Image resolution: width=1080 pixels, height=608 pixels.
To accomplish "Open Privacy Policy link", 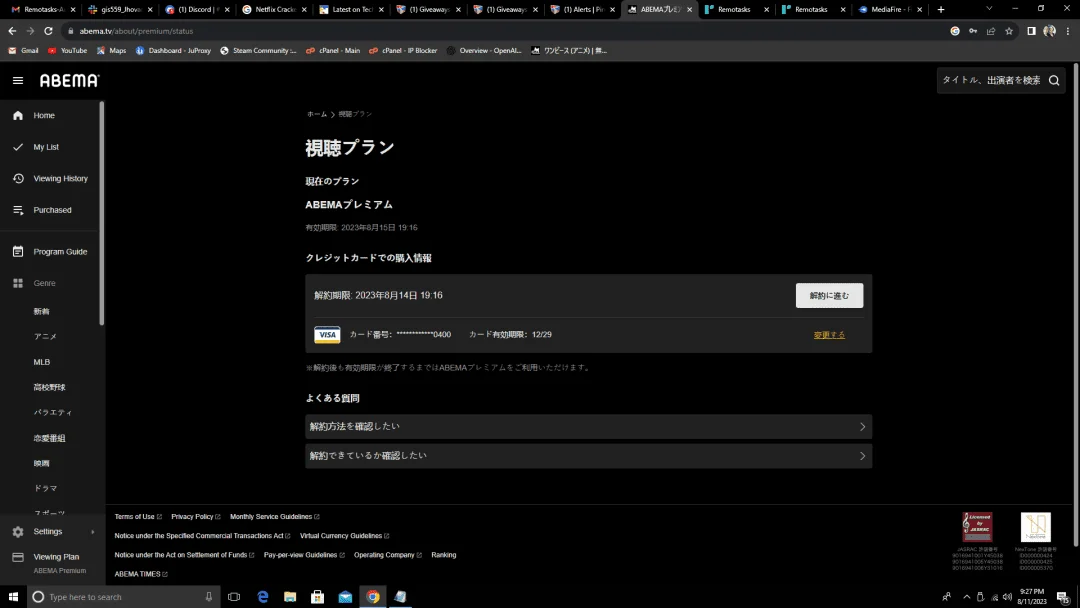I will [x=196, y=516].
